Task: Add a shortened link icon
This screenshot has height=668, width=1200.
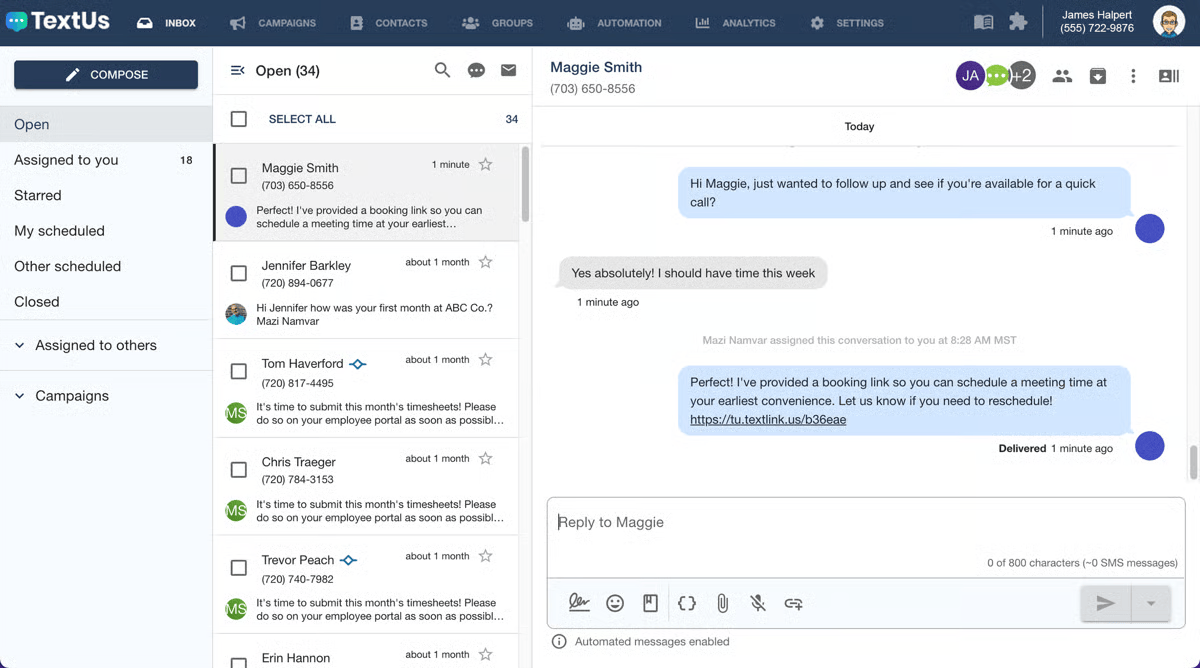Action: coord(793,603)
